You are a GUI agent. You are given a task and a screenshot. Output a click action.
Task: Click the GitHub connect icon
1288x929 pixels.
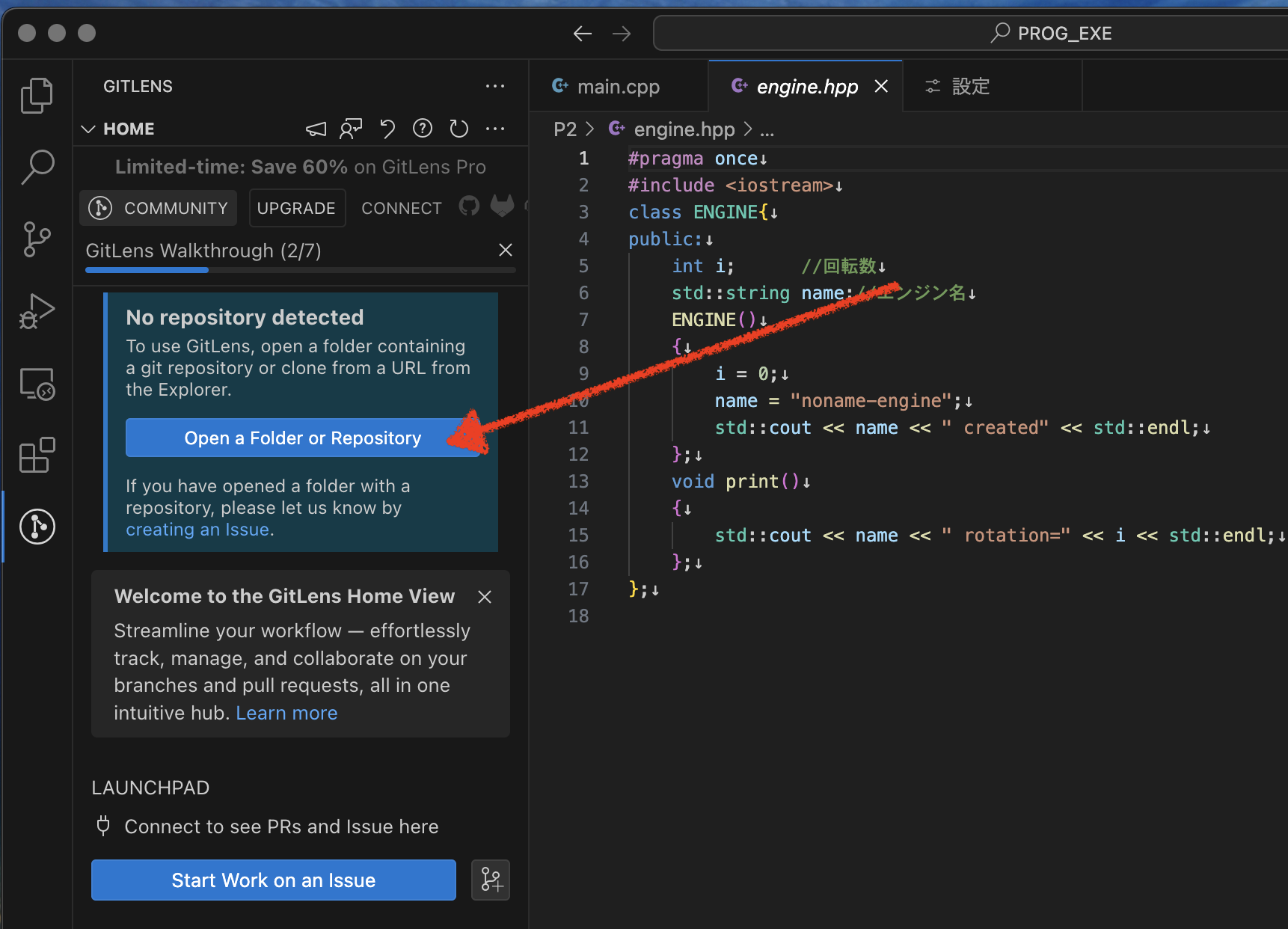(x=469, y=206)
